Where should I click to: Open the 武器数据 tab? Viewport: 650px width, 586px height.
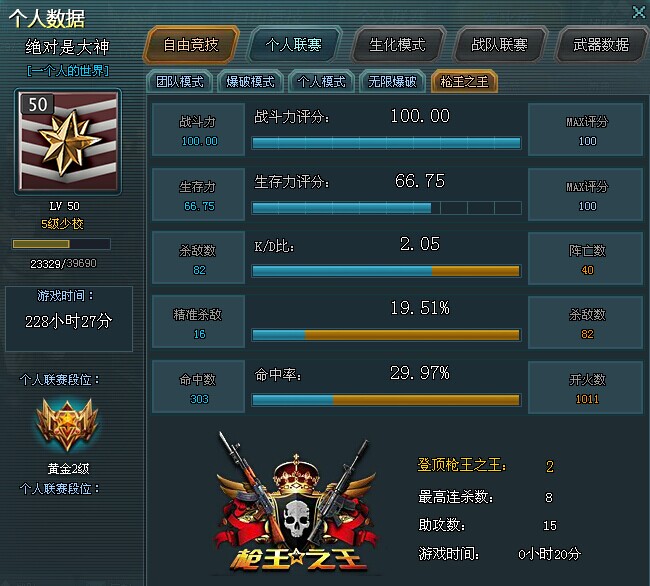tap(601, 45)
